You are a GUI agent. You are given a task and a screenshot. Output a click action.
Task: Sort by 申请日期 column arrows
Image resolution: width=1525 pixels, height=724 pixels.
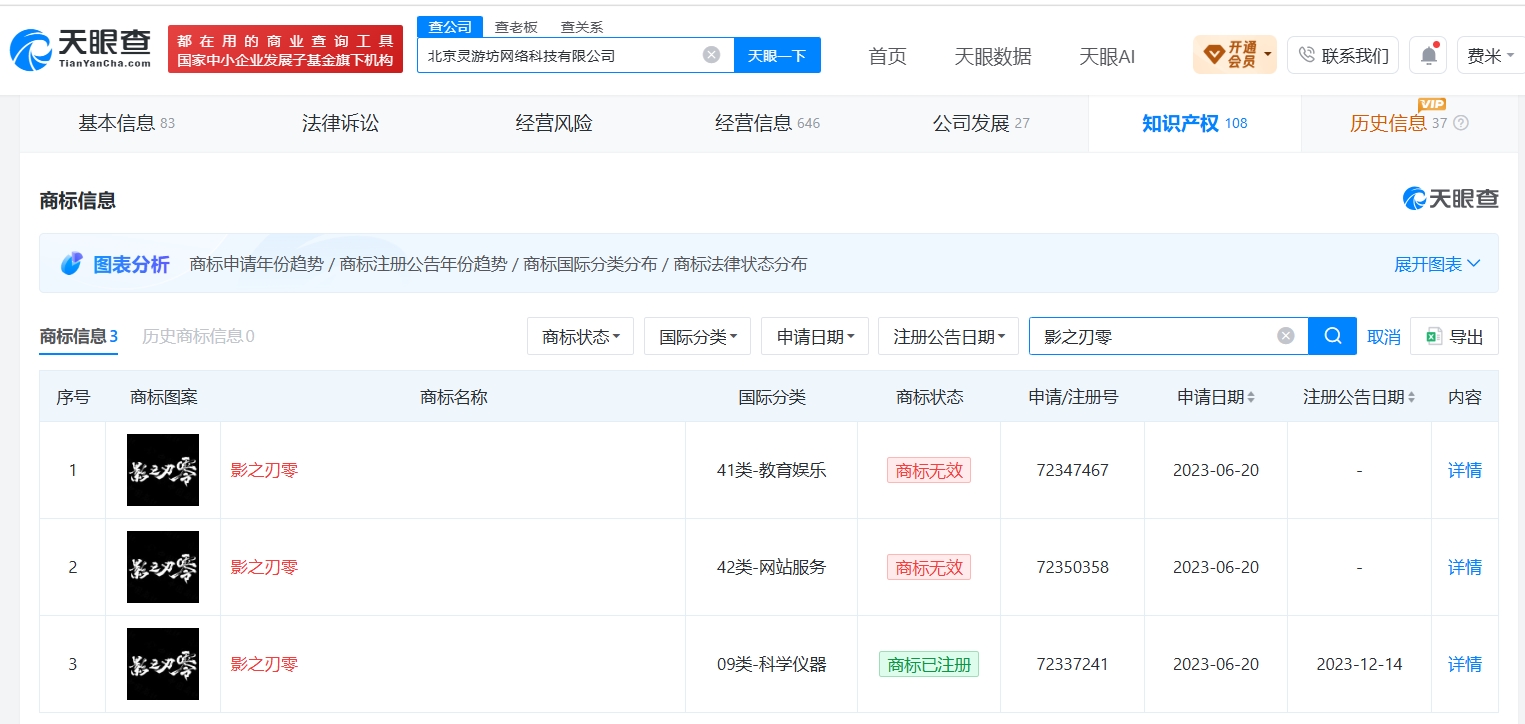pos(1251,397)
